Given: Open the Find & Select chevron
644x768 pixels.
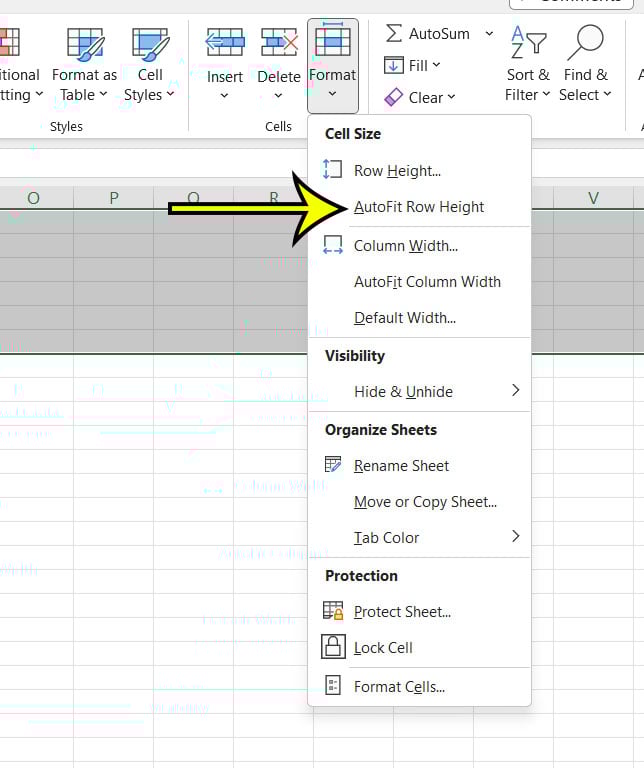Looking at the screenshot, I should 607,94.
